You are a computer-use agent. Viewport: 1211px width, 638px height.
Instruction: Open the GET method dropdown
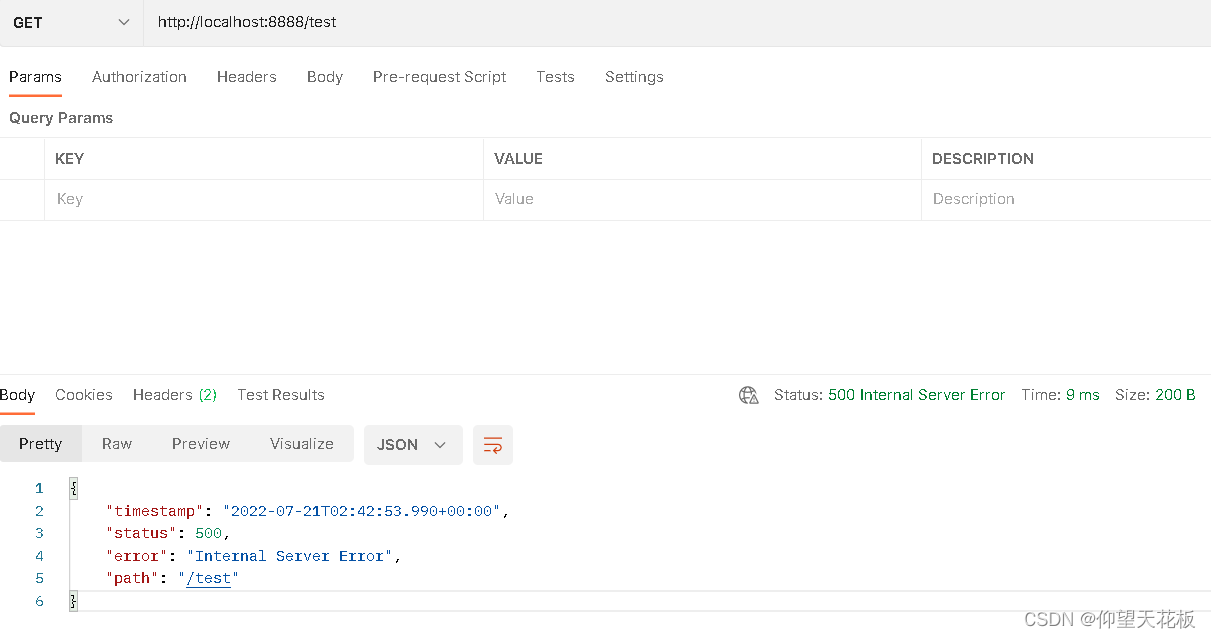71,22
